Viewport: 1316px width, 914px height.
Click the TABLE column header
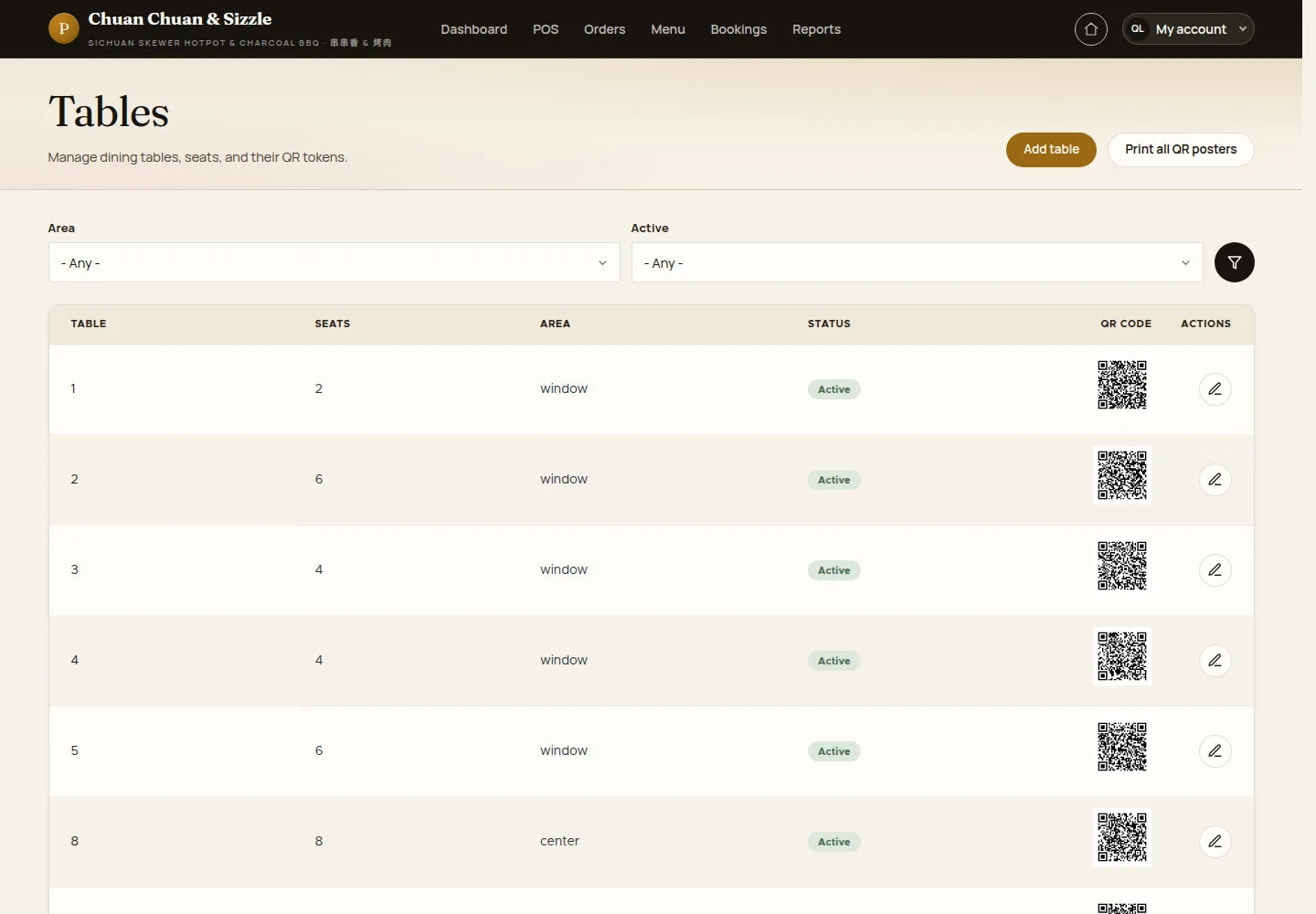tap(89, 324)
